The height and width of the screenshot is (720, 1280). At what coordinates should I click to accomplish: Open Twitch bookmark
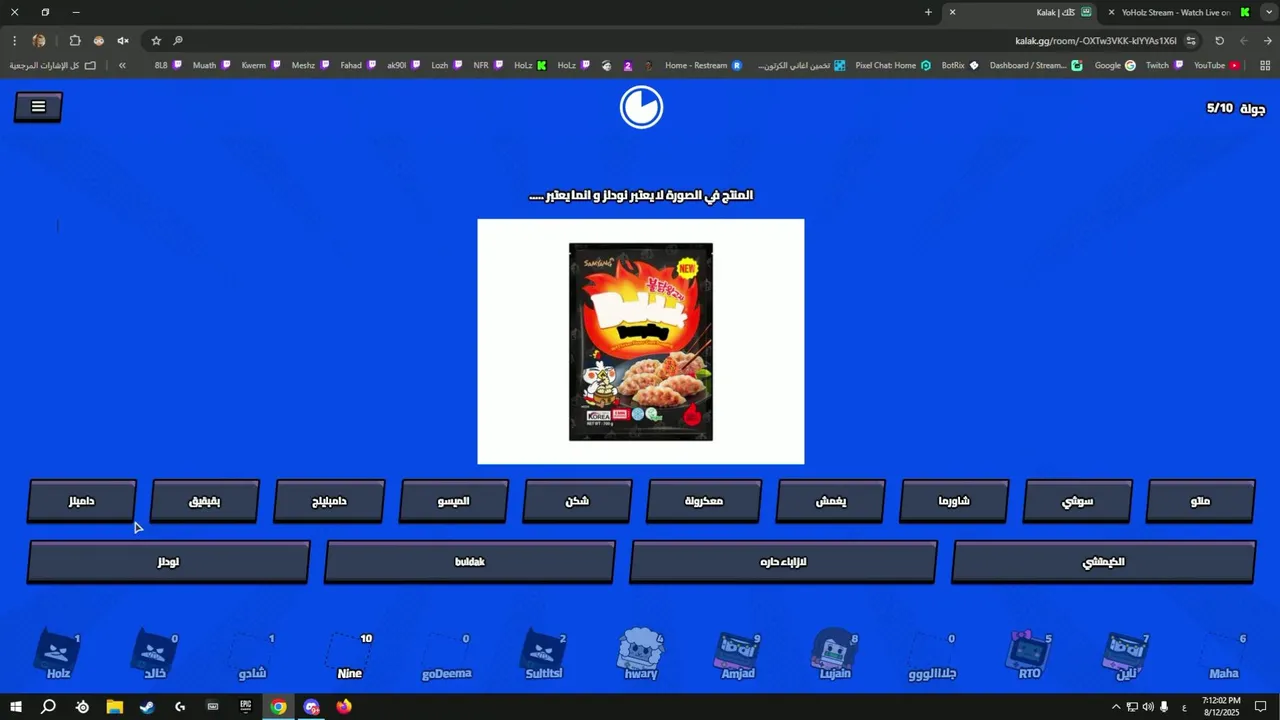[1165, 65]
